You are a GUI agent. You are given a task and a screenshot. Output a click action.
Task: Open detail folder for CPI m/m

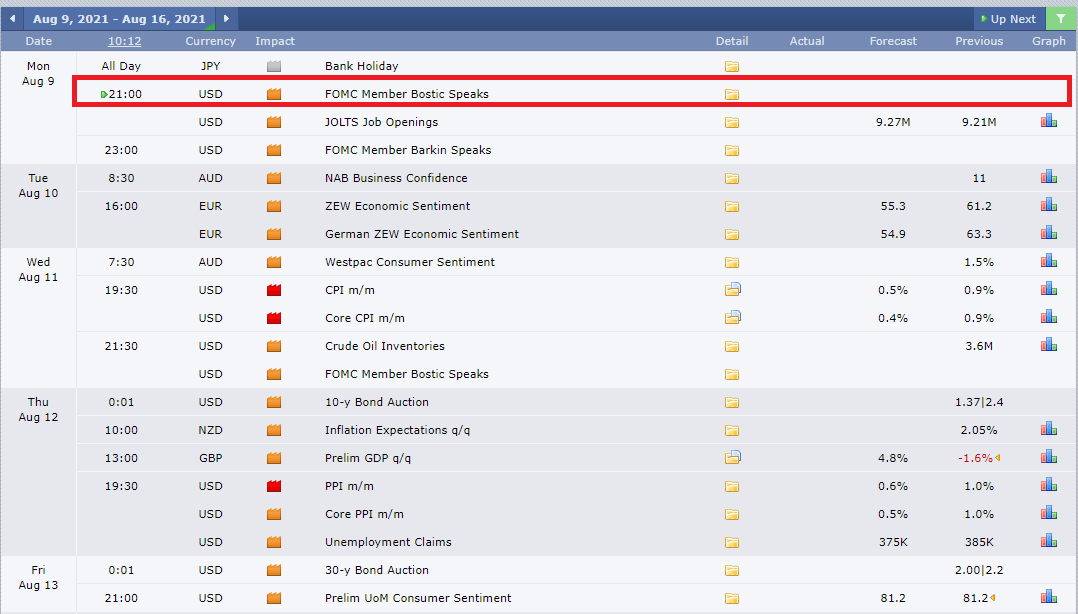click(732, 289)
